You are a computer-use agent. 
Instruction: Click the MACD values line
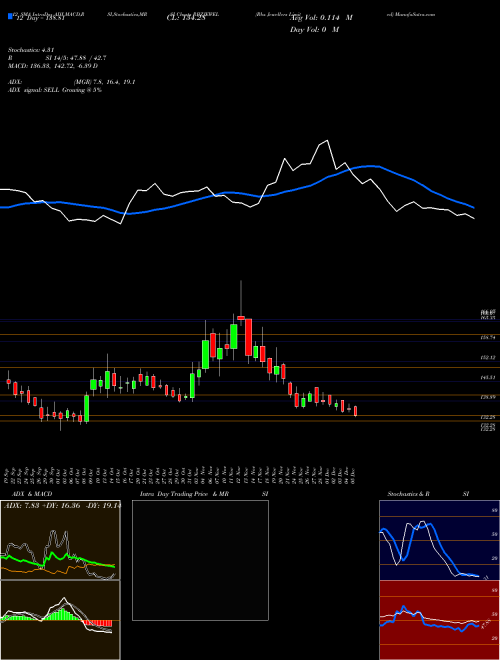coord(53,66)
